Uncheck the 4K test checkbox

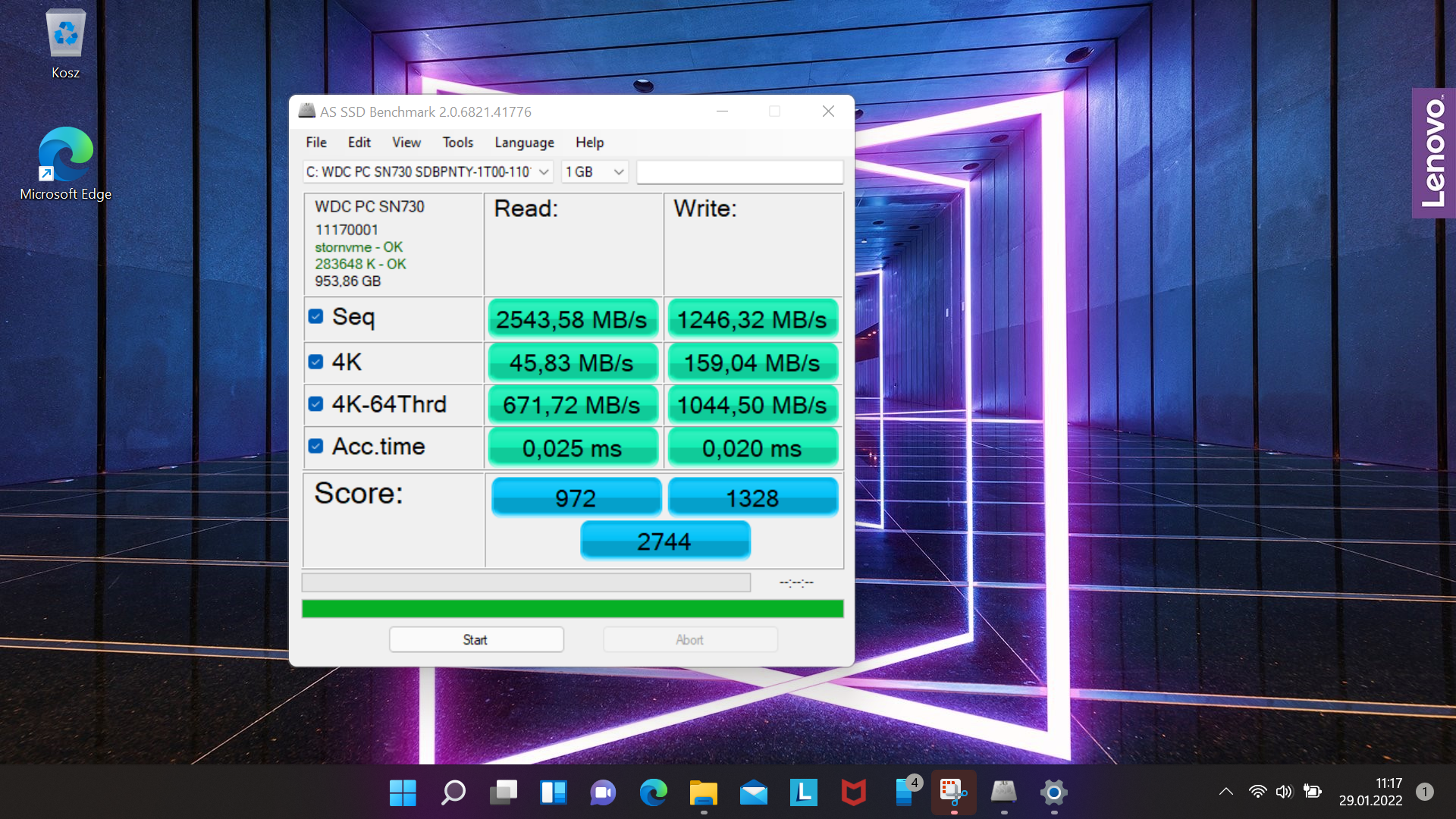click(316, 362)
